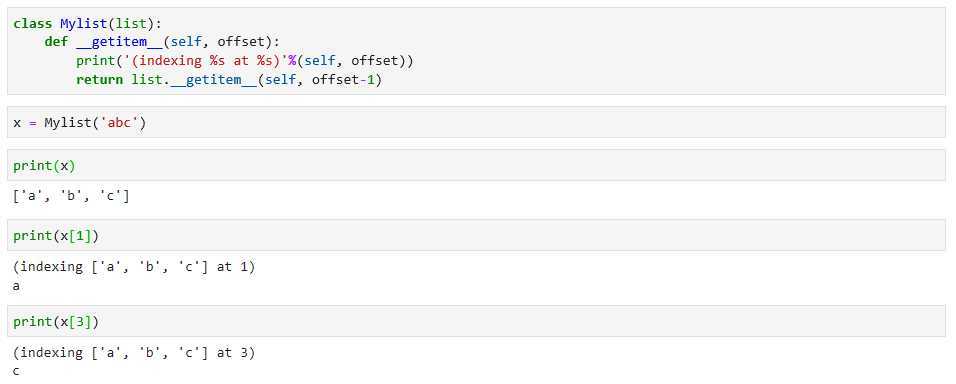Place cursor in print indexing statement
The height and width of the screenshot is (384, 956).
pyautogui.click(x=245, y=61)
